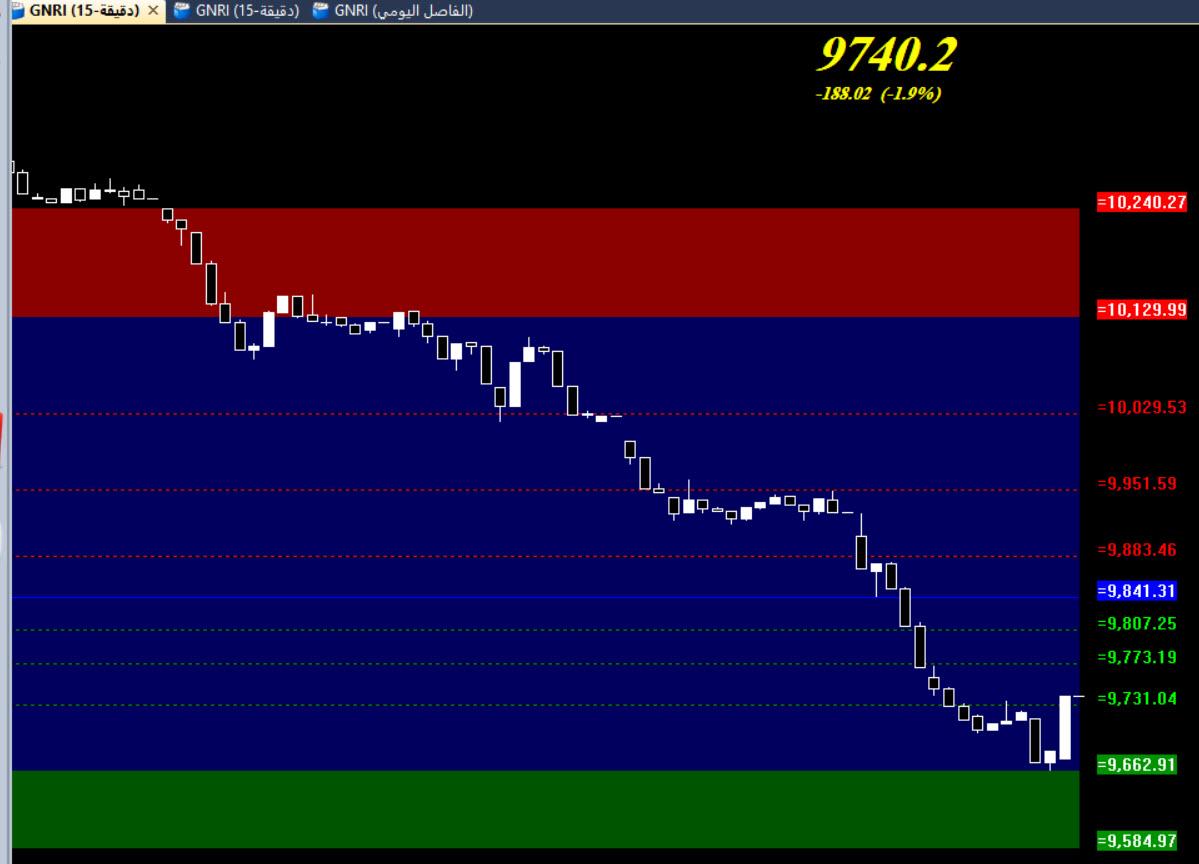Select the green level label =9,662.91
Image resolution: width=1199 pixels, height=864 pixels.
click(x=1137, y=765)
